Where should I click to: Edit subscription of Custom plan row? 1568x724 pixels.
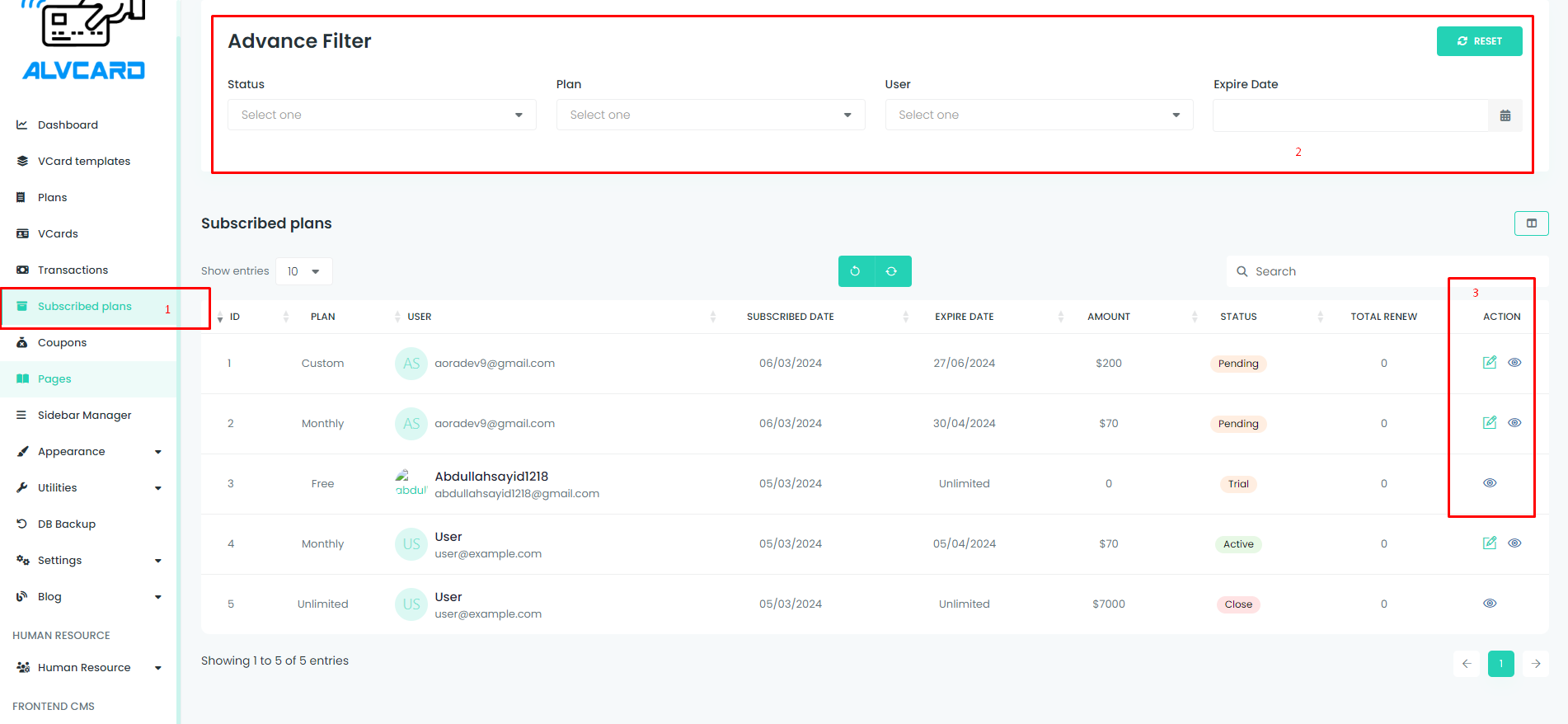point(1490,363)
